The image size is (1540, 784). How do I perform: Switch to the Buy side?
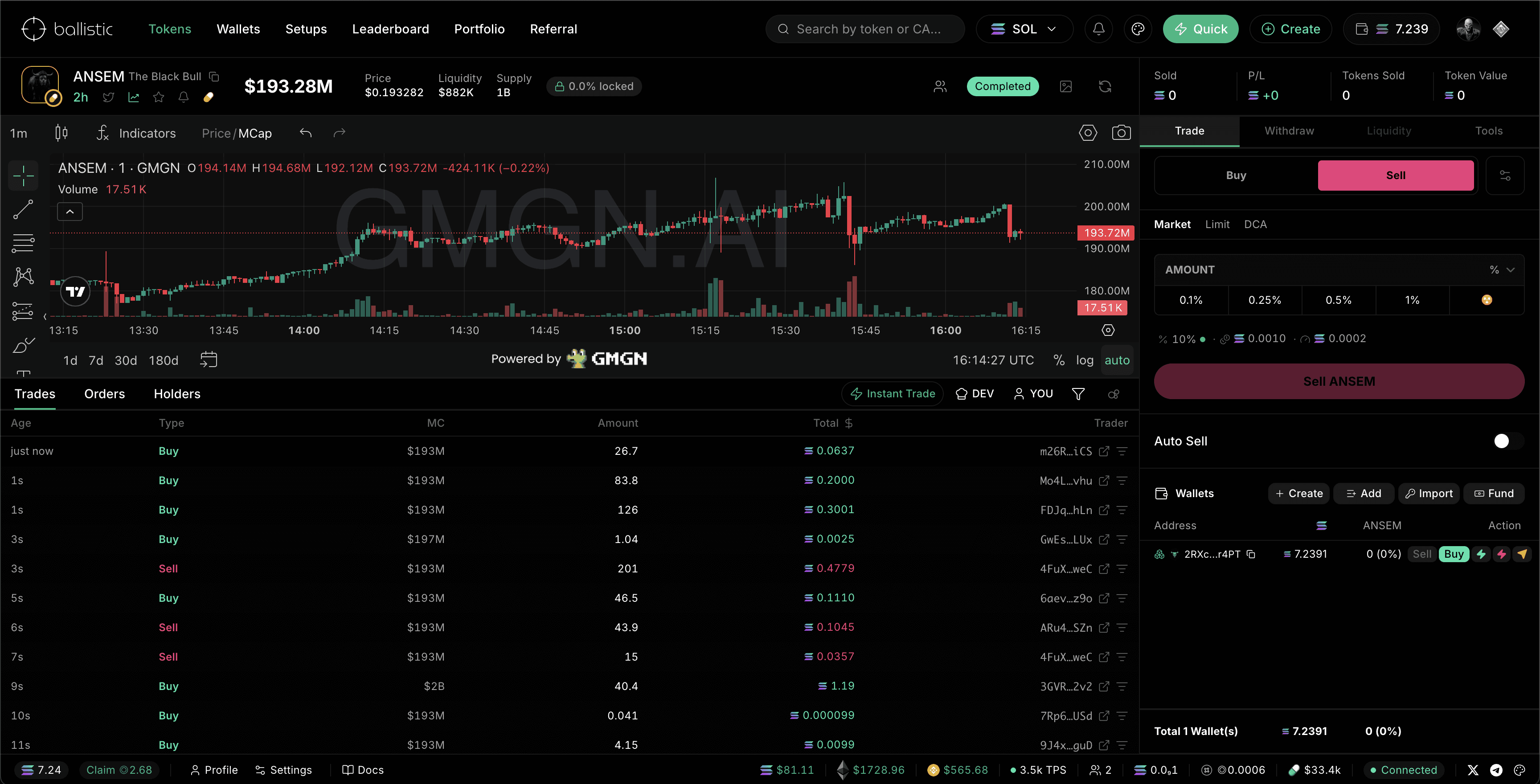[1236, 175]
